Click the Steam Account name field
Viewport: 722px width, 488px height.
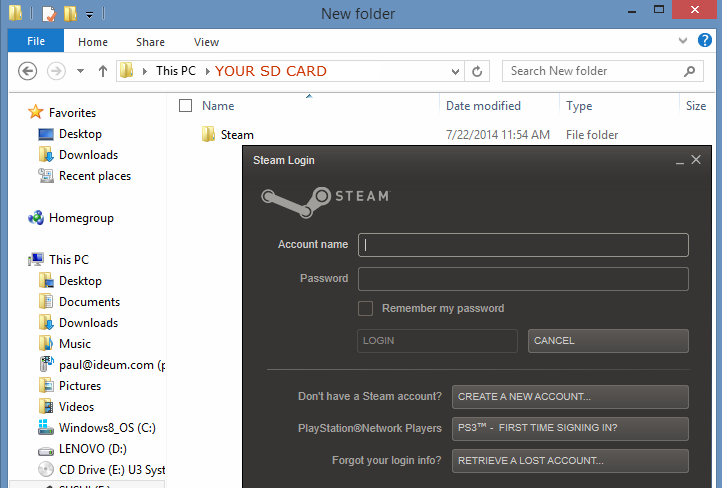(x=523, y=245)
